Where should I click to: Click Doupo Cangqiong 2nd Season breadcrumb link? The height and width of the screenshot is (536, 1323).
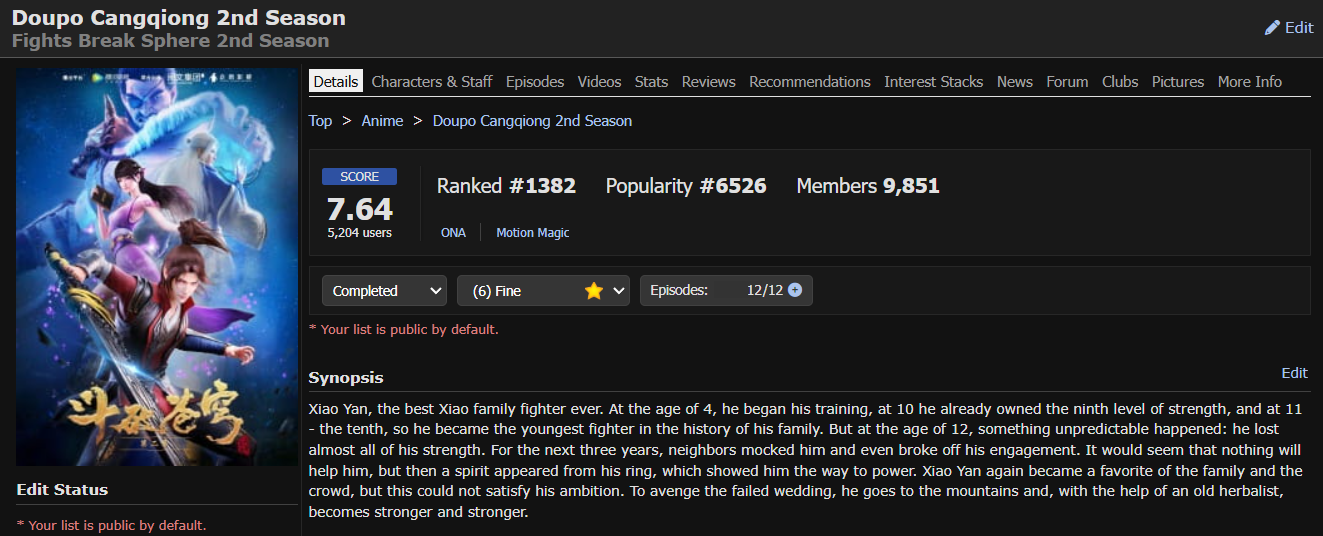532,121
